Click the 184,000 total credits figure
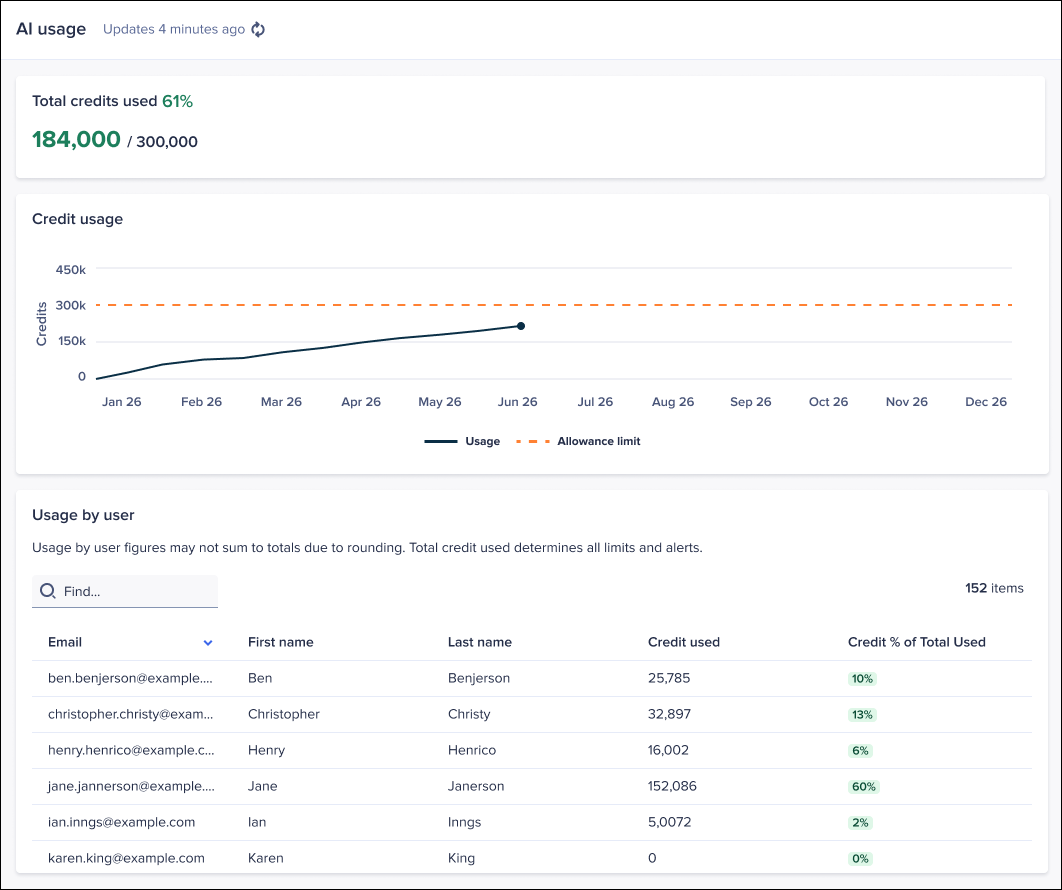 pos(77,139)
